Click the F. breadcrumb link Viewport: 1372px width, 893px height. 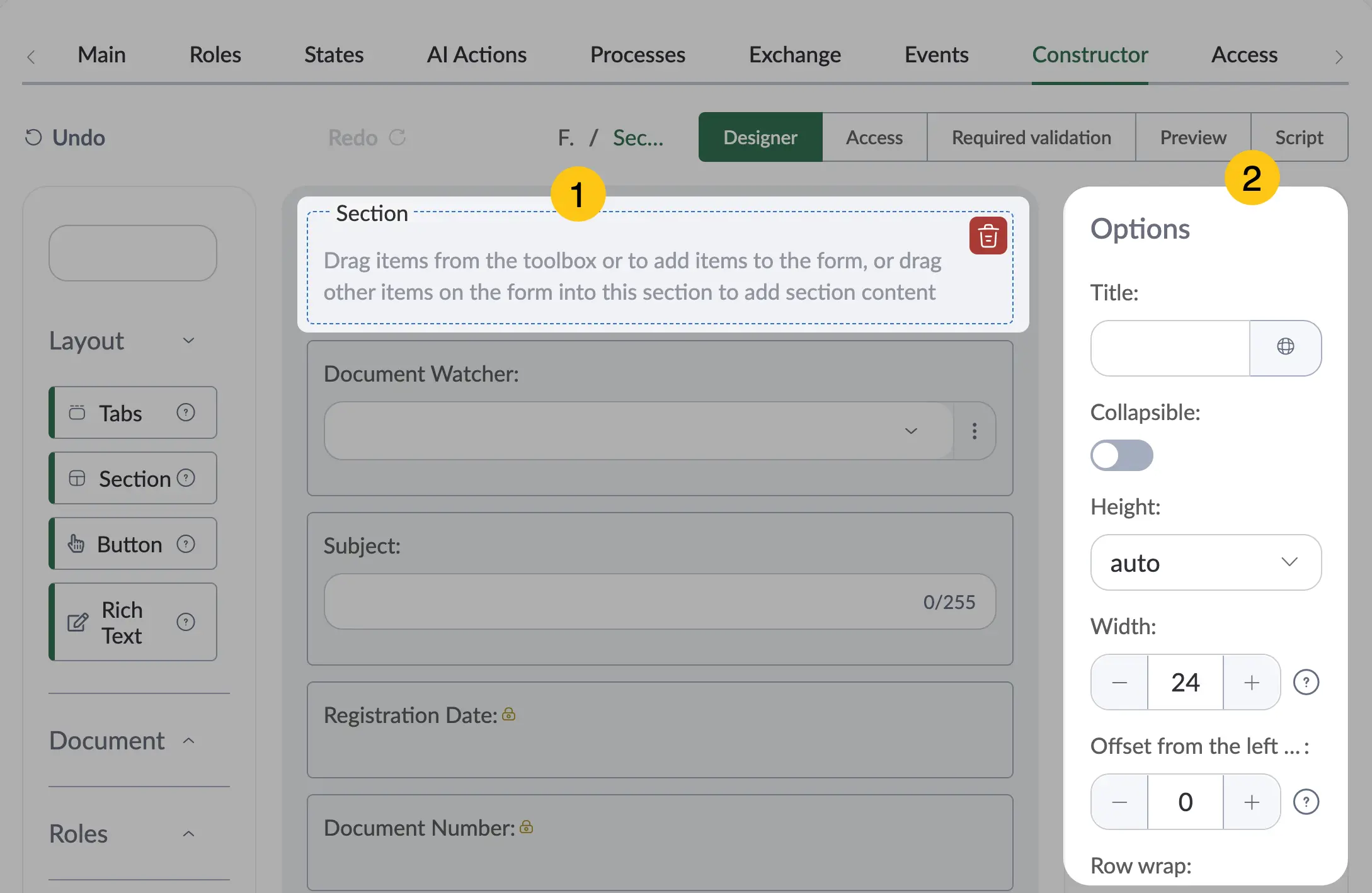click(x=566, y=137)
